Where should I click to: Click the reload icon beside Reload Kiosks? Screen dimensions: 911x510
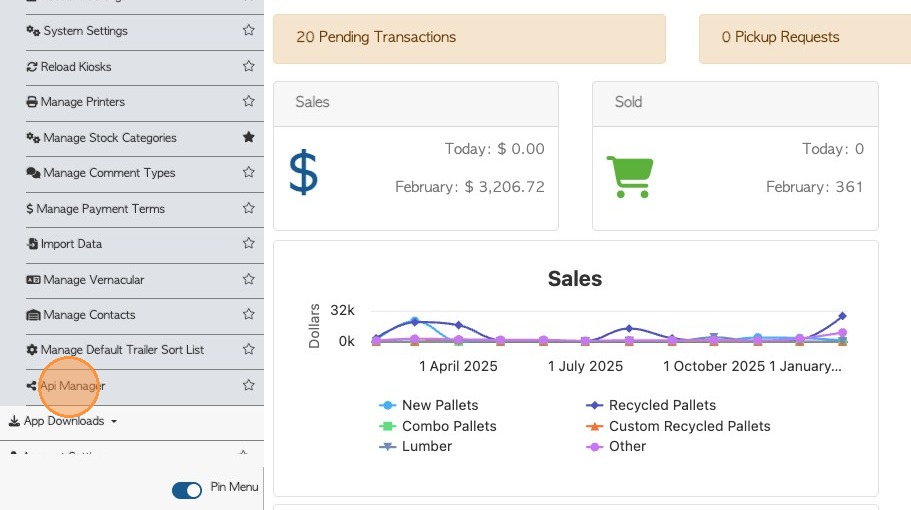point(32,67)
